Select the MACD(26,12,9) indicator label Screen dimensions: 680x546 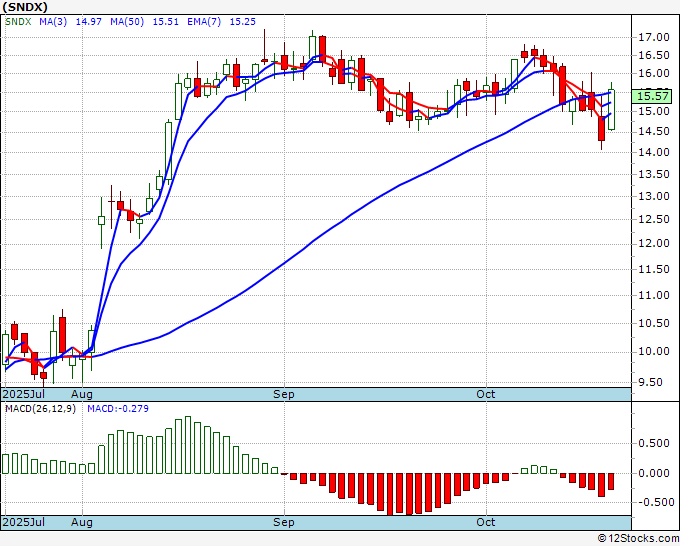point(40,410)
